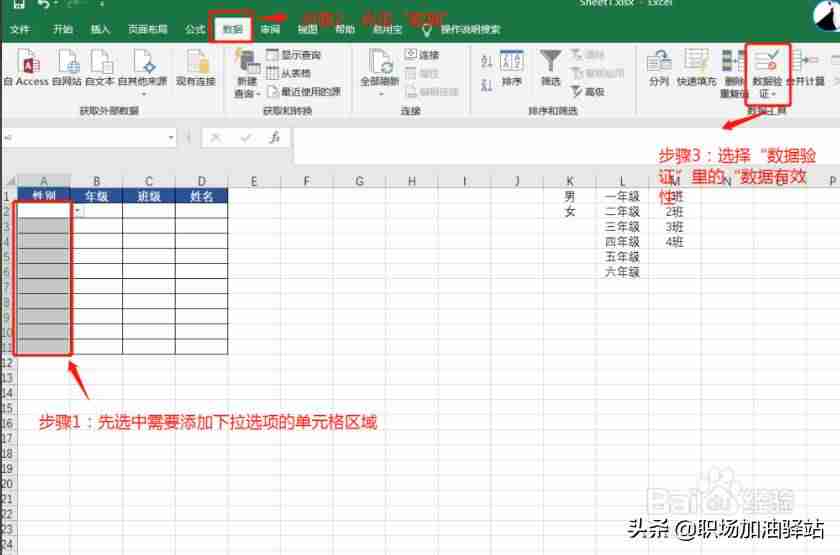
Task: Click inside the formula bar input
Action: 565,145
